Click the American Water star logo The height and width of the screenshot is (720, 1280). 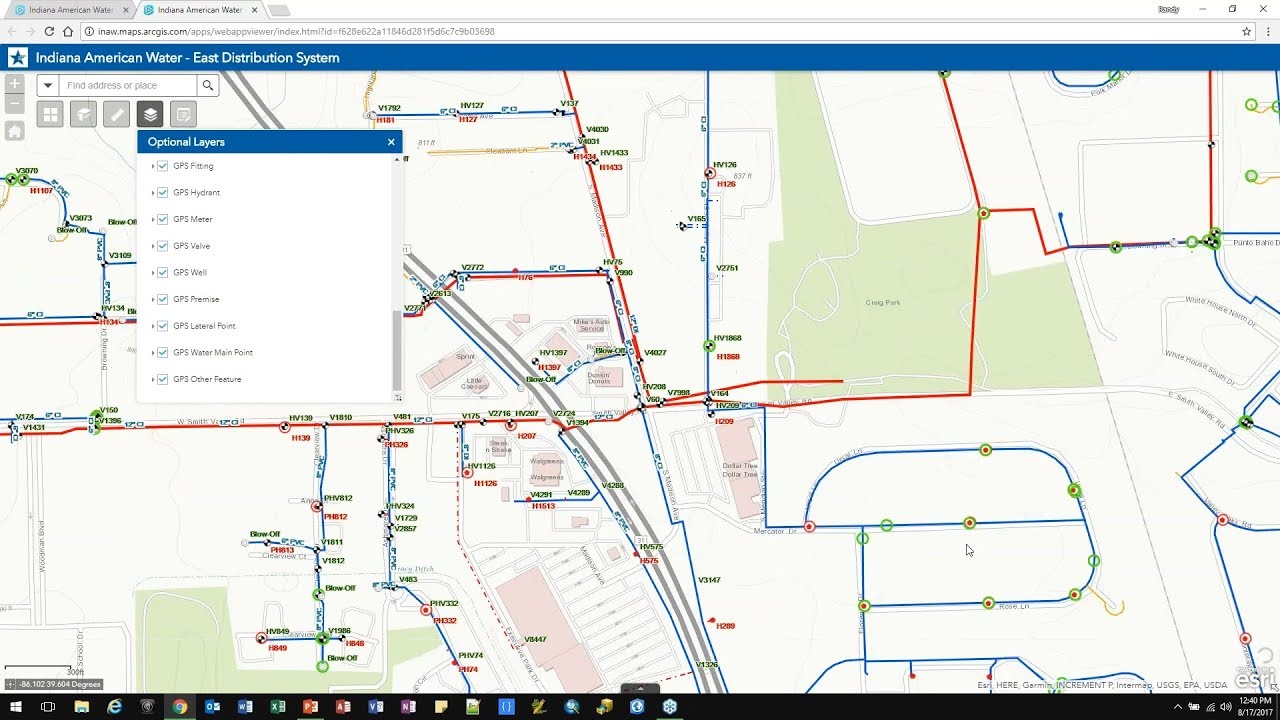tap(18, 57)
